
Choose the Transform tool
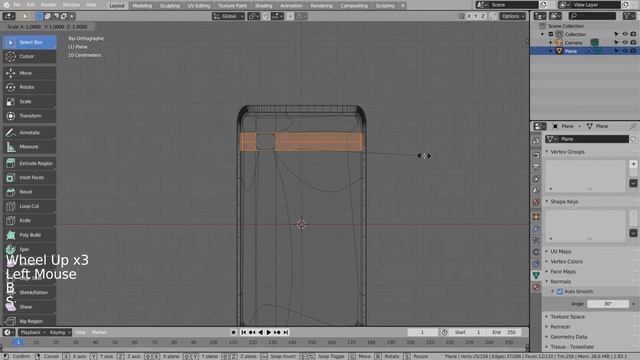point(29,116)
